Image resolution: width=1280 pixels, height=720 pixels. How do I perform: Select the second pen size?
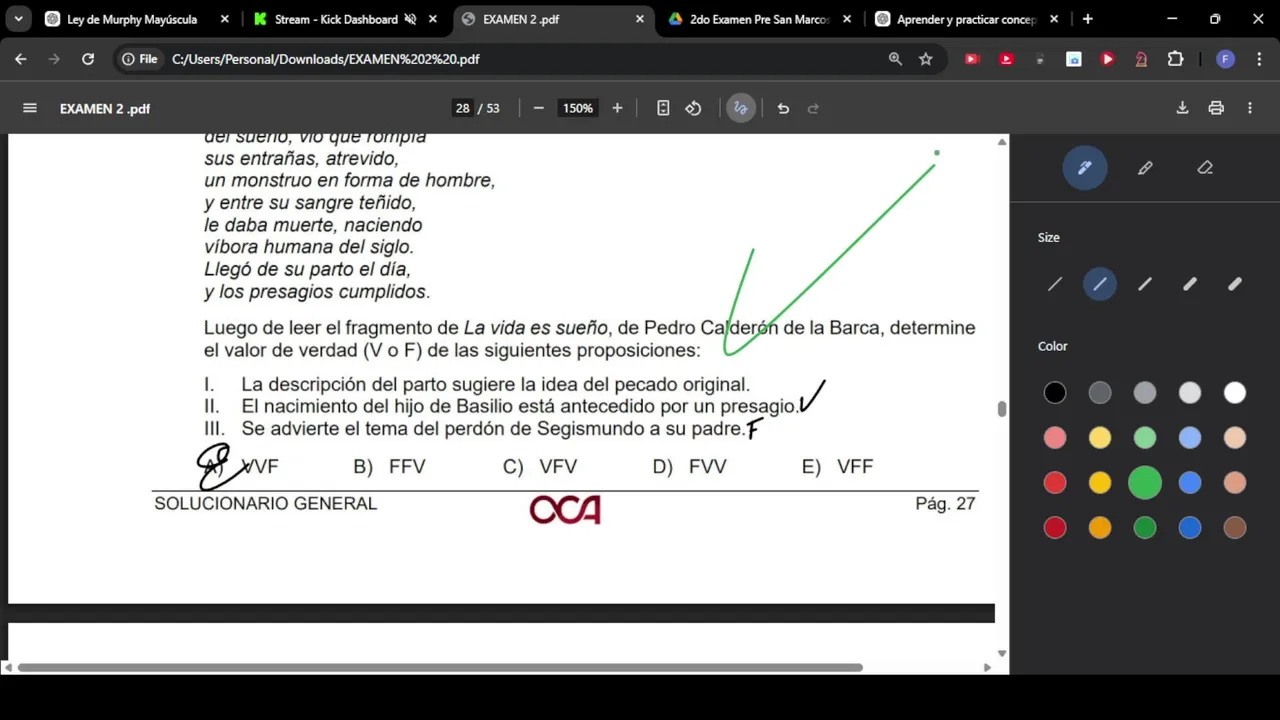tap(1100, 285)
